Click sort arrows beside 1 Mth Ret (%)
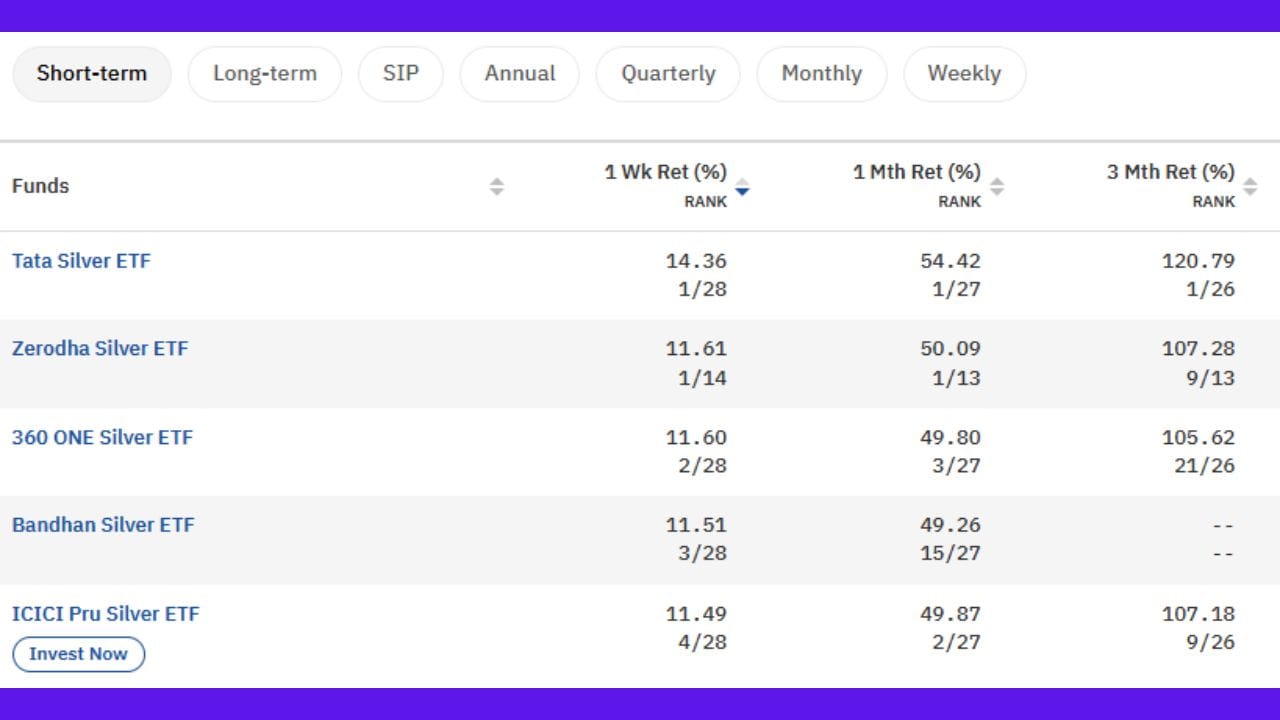Screen dimensions: 1280x720 pos(996,186)
